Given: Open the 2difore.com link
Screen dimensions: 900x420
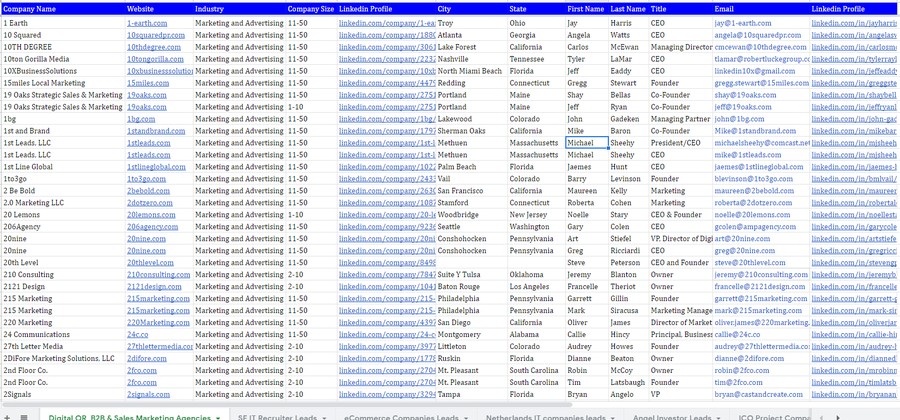Looking at the screenshot, I should click(x=147, y=359).
